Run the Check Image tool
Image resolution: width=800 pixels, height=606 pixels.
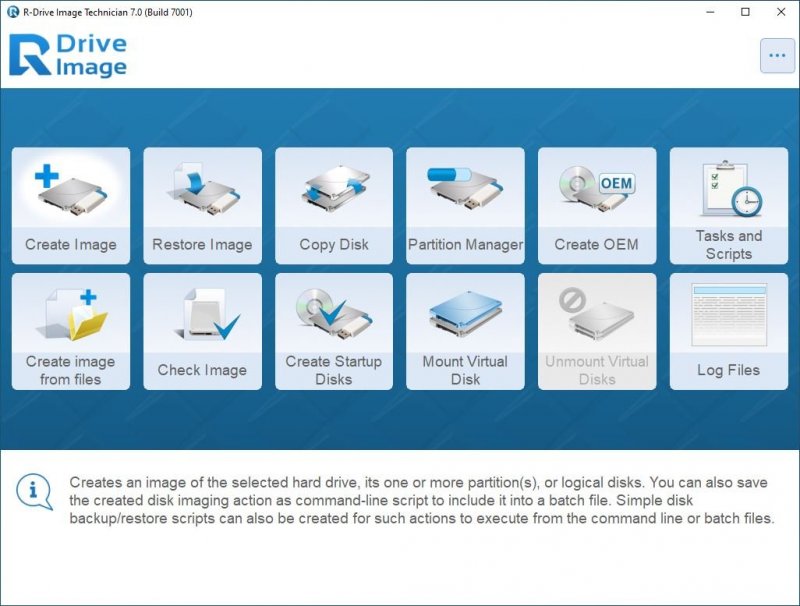pyautogui.click(x=203, y=332)
